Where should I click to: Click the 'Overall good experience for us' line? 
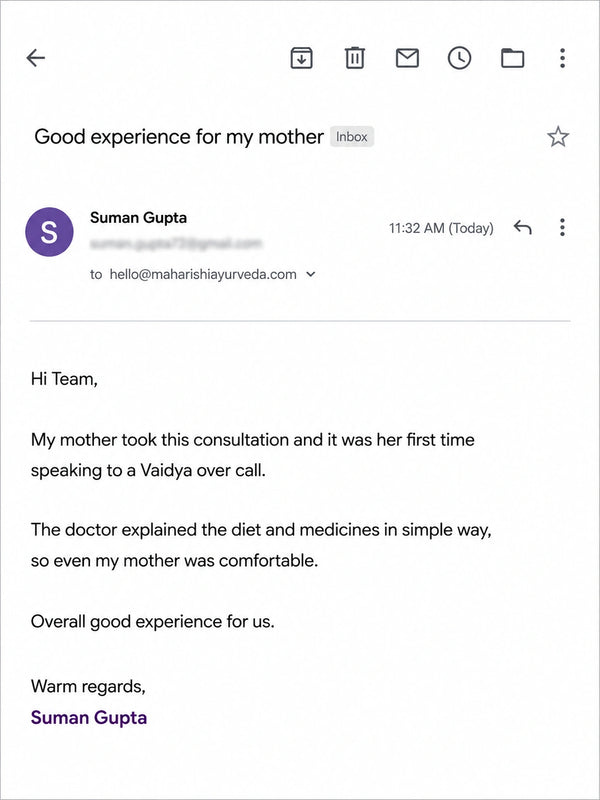[x=153, y=622]
